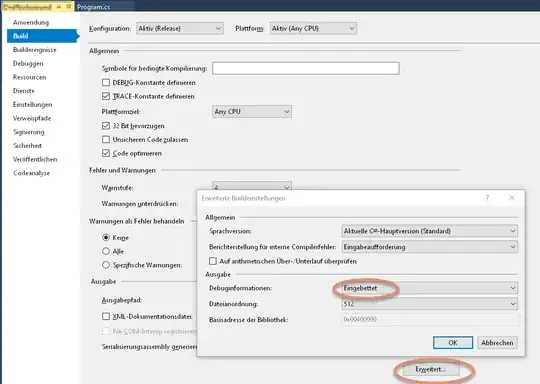Expand the Plattform Aktiv (Any CPU) dropdown

313,29
